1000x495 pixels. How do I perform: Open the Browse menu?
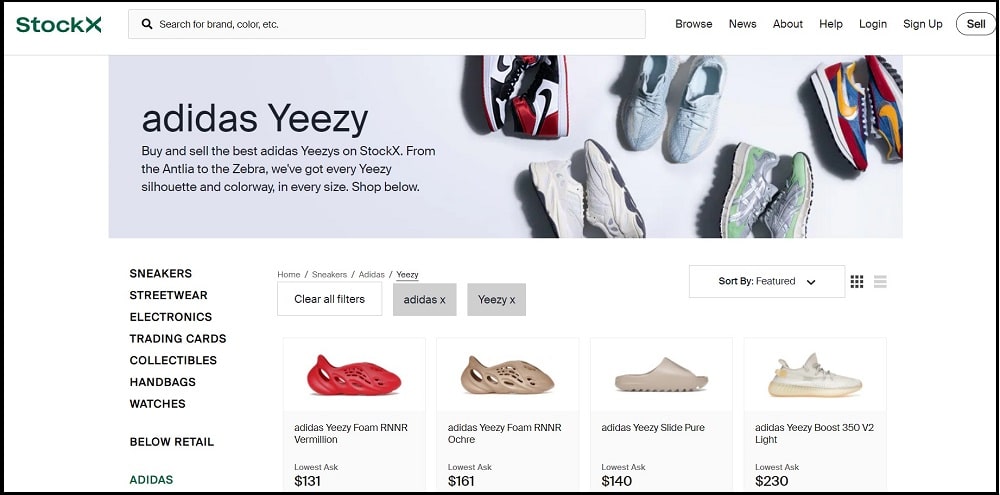pos(694,24)
